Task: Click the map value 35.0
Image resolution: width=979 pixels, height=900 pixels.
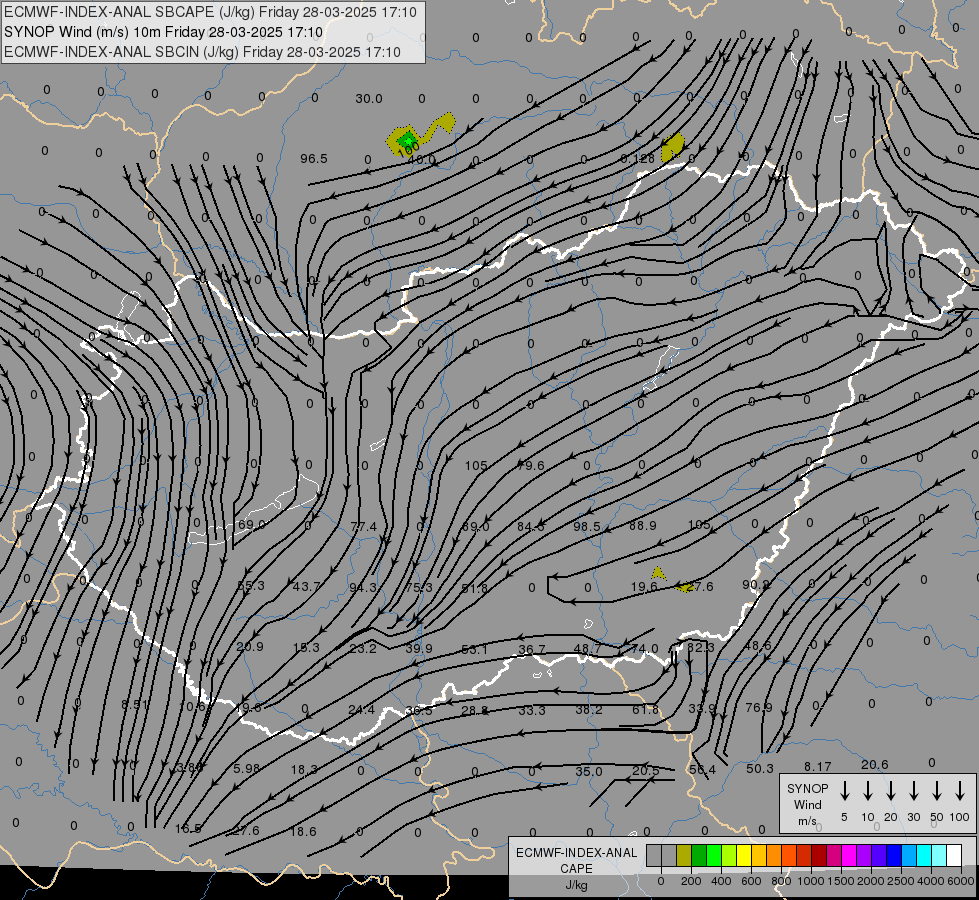Action: (x=589, y=771)
